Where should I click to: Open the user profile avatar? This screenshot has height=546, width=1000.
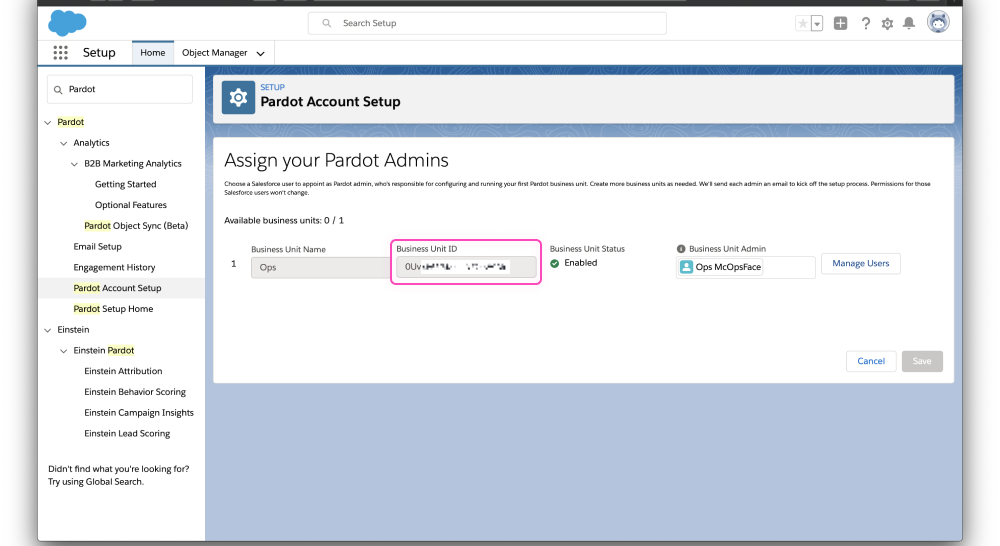click(x=938, y=23)
